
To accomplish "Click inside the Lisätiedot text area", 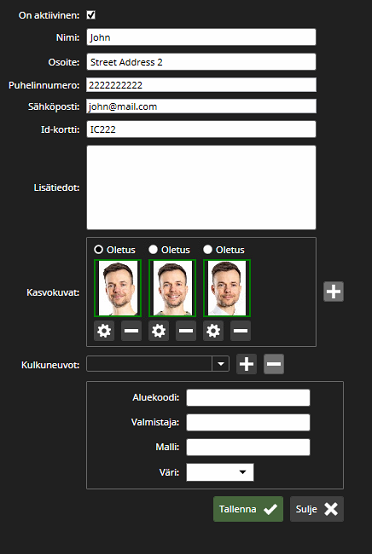I will click(201, 188).
